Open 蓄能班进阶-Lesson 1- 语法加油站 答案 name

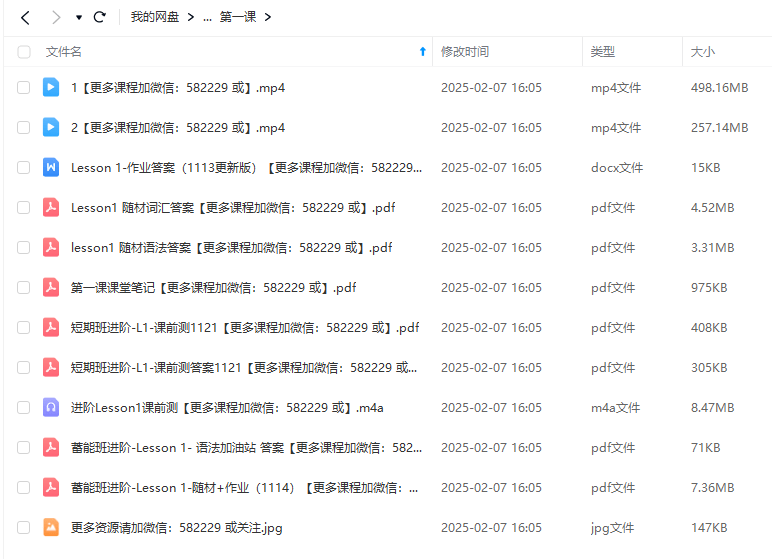[x=246, y=447]
